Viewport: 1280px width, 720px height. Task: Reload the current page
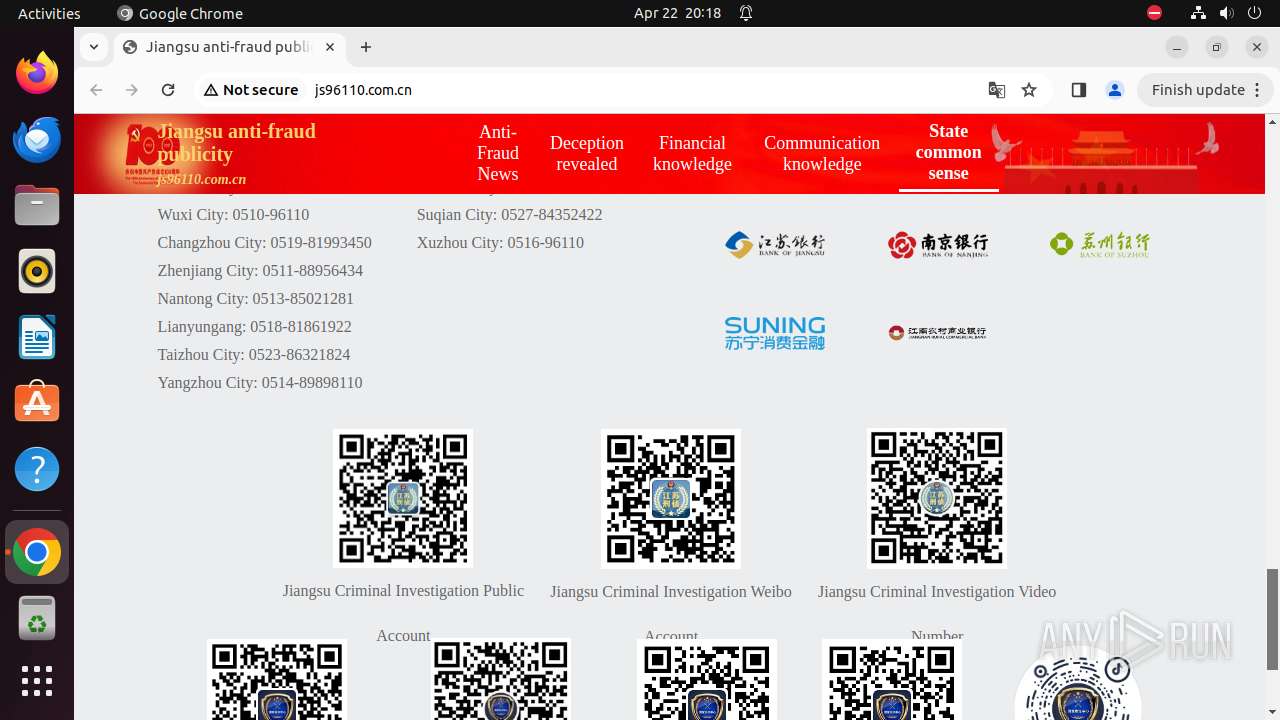(x=168, y=90)
